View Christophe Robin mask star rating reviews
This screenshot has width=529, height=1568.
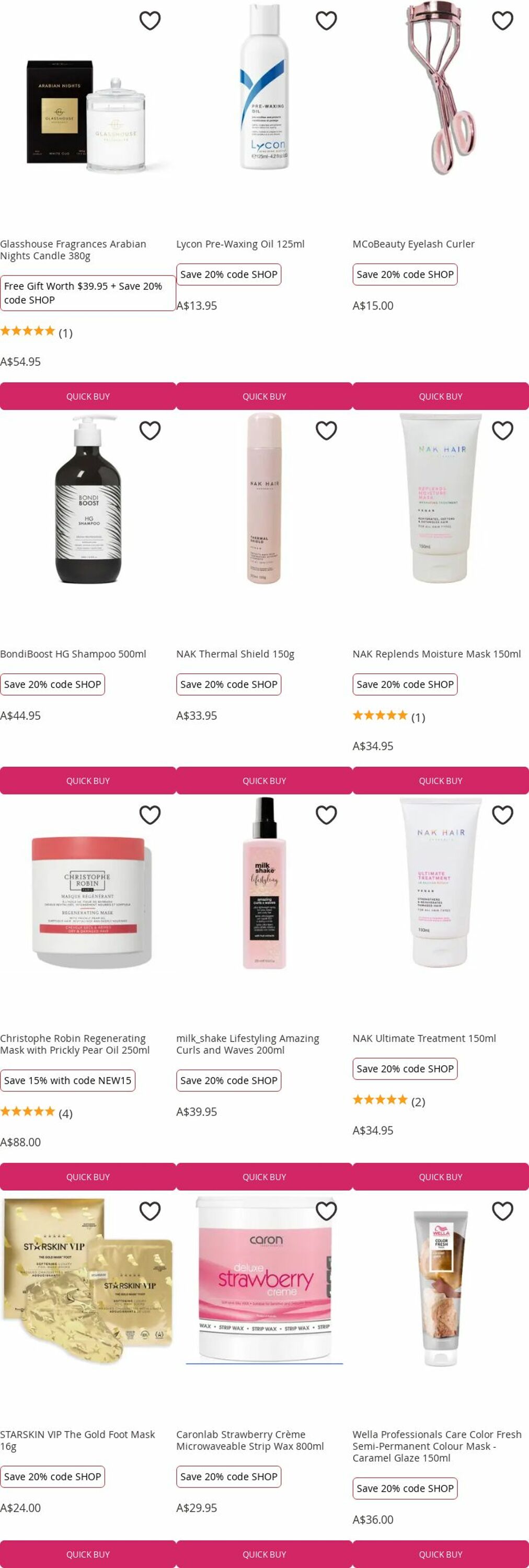tap(36, 1113)
